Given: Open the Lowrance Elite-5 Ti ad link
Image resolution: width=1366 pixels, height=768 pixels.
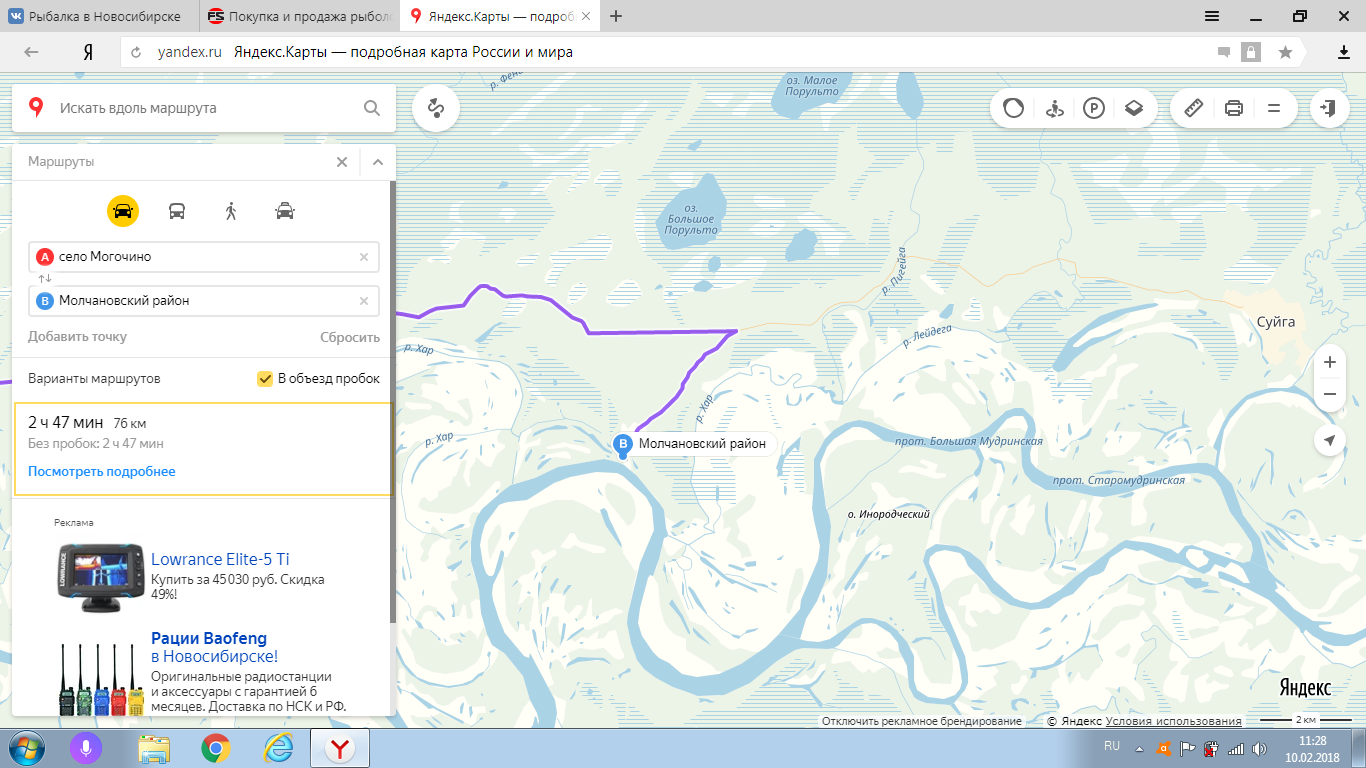Looking at the screenshot, I should point(220,560).
